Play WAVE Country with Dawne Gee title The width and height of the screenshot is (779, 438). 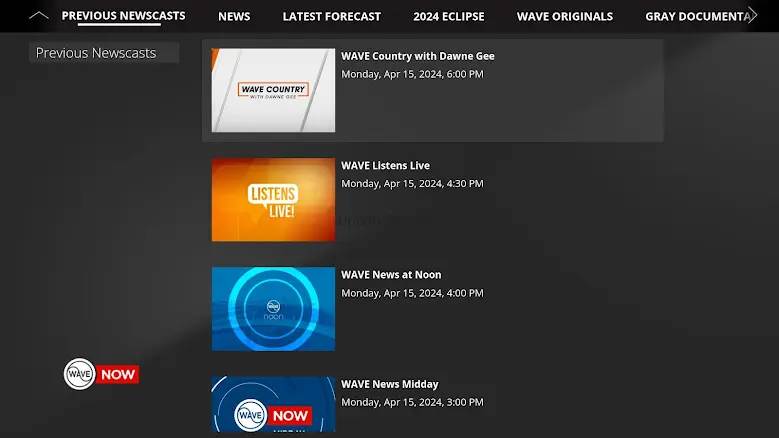coord(417,56)
